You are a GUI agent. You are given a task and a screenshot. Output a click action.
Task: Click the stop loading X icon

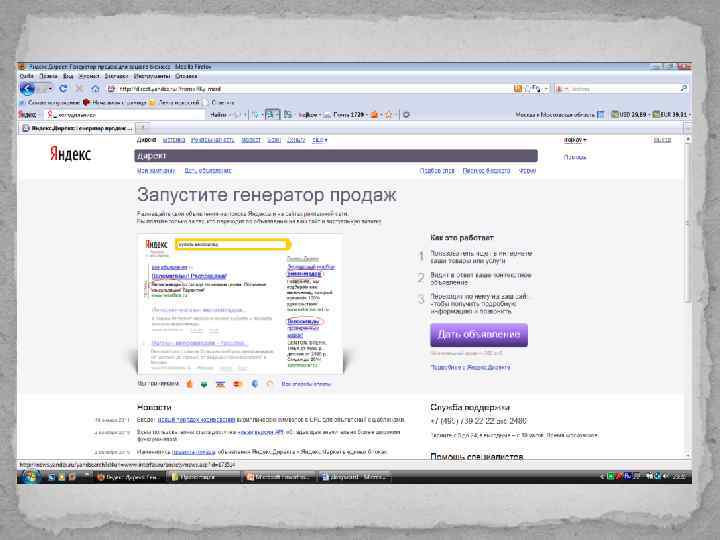tap(79, 88)
